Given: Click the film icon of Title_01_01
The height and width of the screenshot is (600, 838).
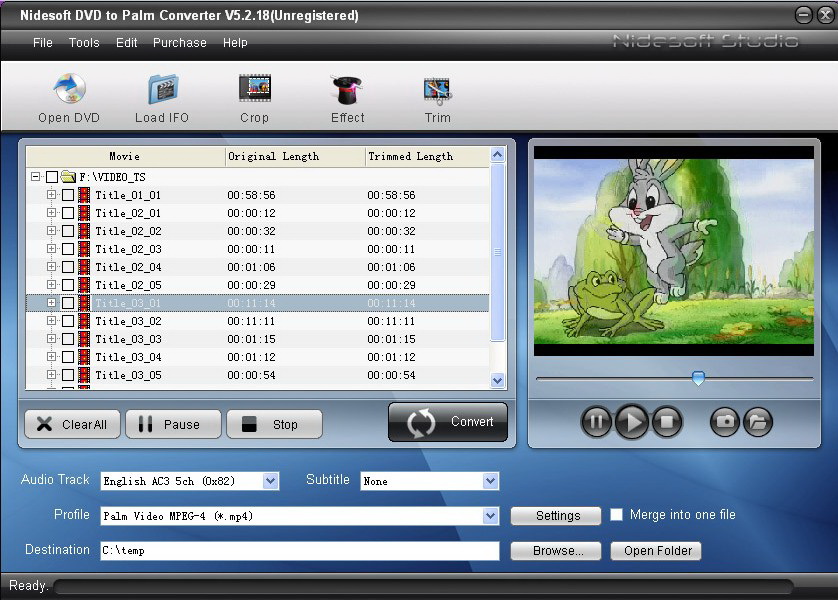Looking at the screenshot, I should click(84, 195).
